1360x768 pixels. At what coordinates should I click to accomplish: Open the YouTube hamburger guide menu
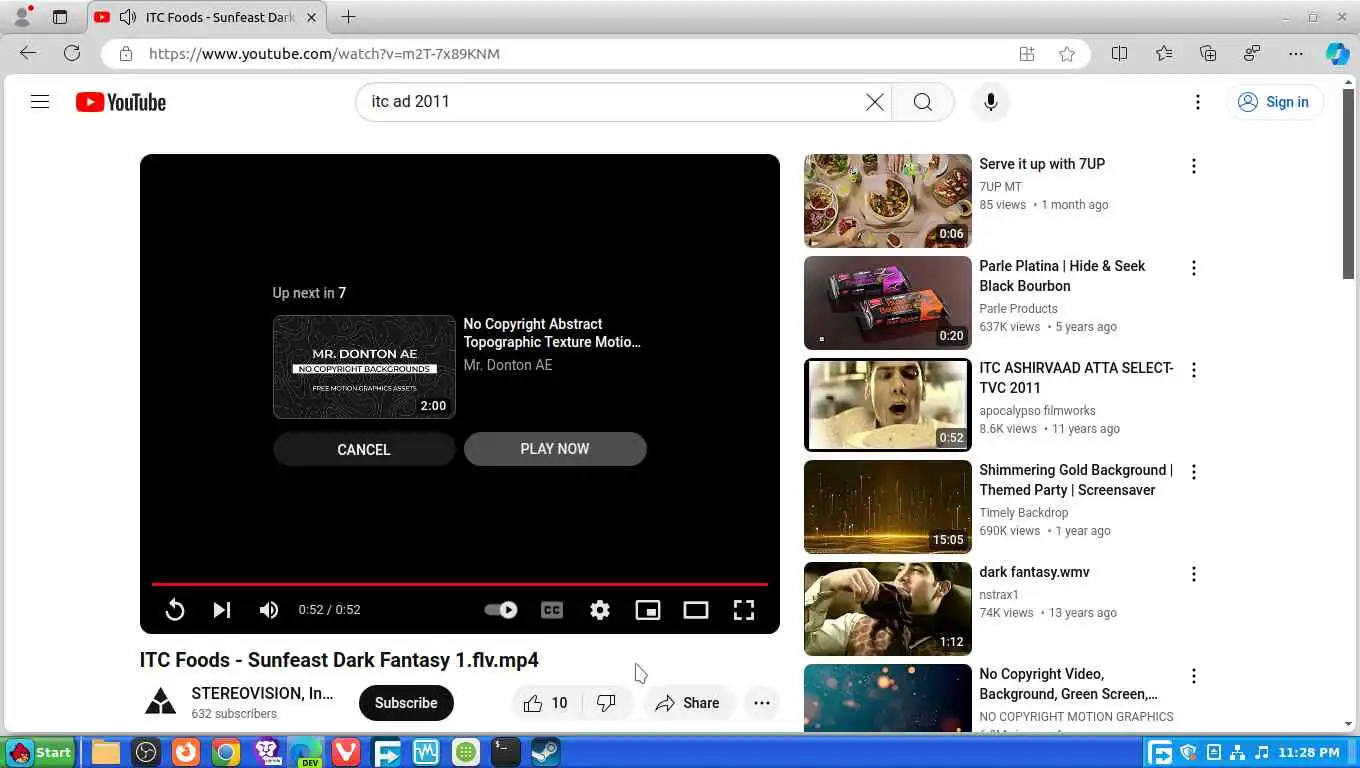(40, 102)
